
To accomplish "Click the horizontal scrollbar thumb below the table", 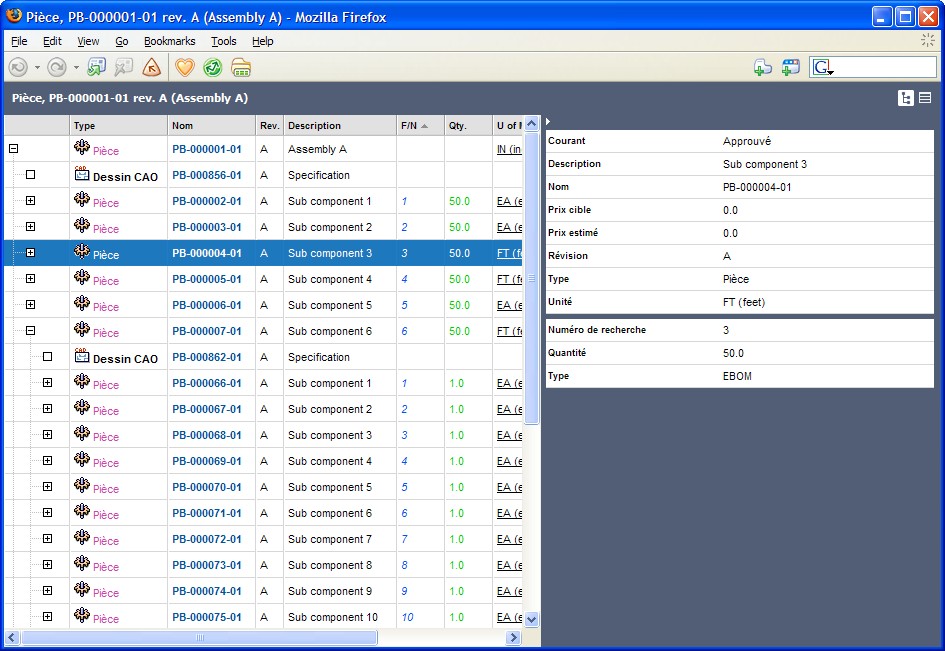I will coord(199,637).
